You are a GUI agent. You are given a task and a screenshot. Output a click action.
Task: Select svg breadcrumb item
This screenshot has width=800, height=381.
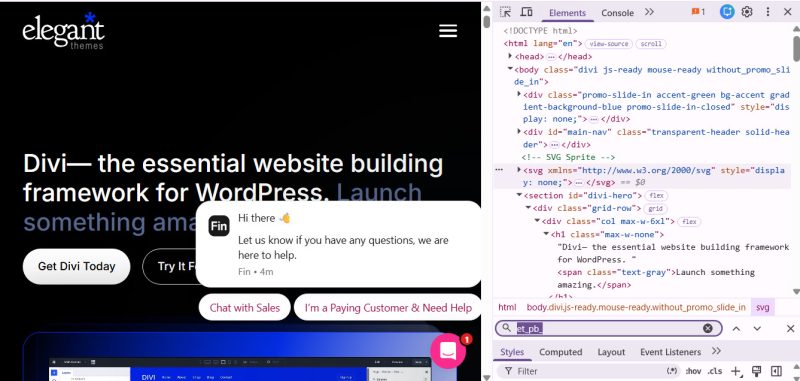(x=762, y=307)
